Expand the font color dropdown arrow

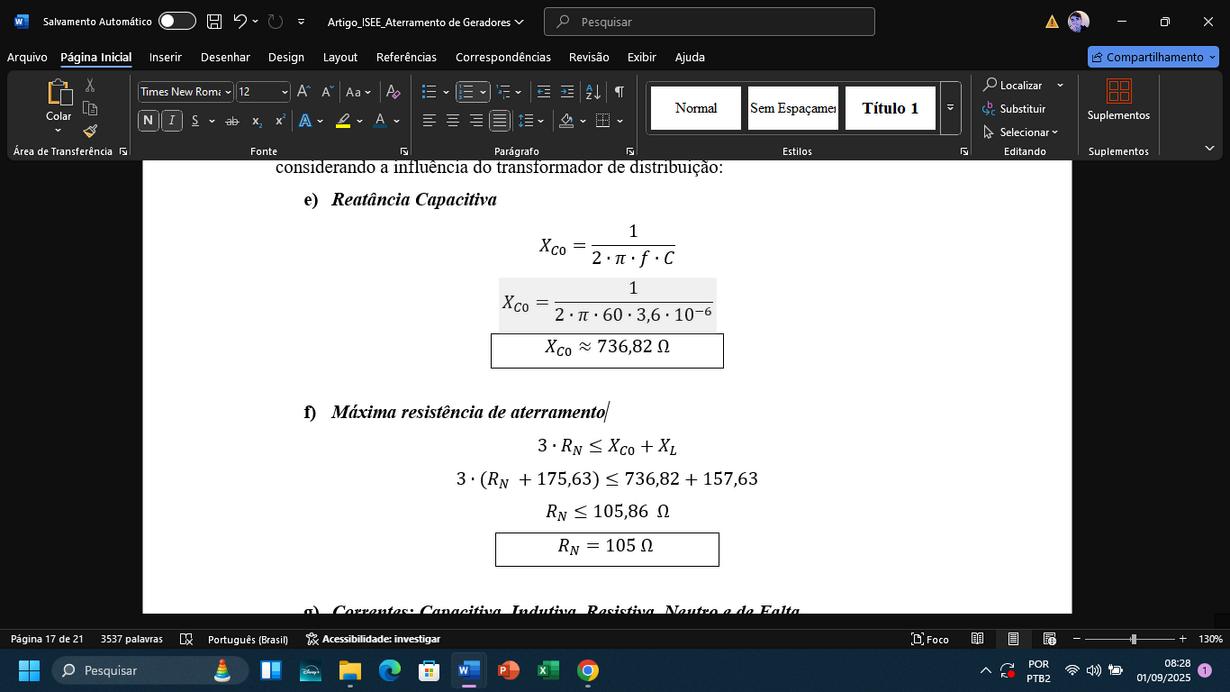[x=397, y=121]
